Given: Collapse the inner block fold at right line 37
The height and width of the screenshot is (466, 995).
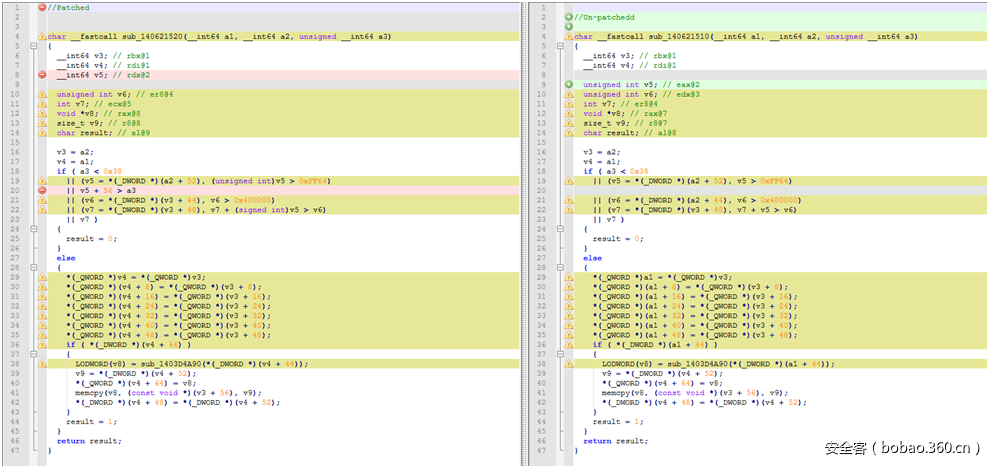Looking at the screenshot, I should click(x=561, y=354).
